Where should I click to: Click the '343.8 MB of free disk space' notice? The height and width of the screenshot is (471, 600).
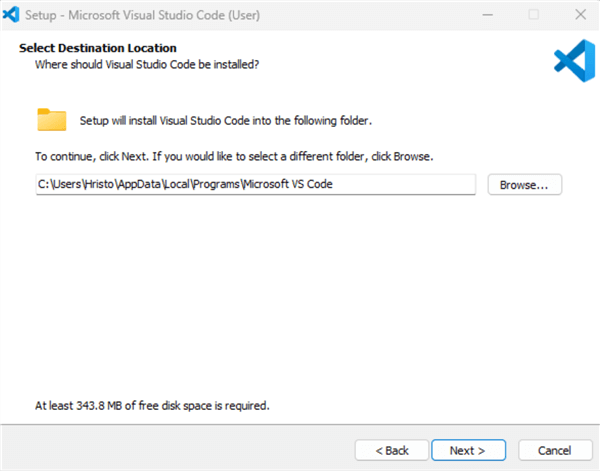152,406
